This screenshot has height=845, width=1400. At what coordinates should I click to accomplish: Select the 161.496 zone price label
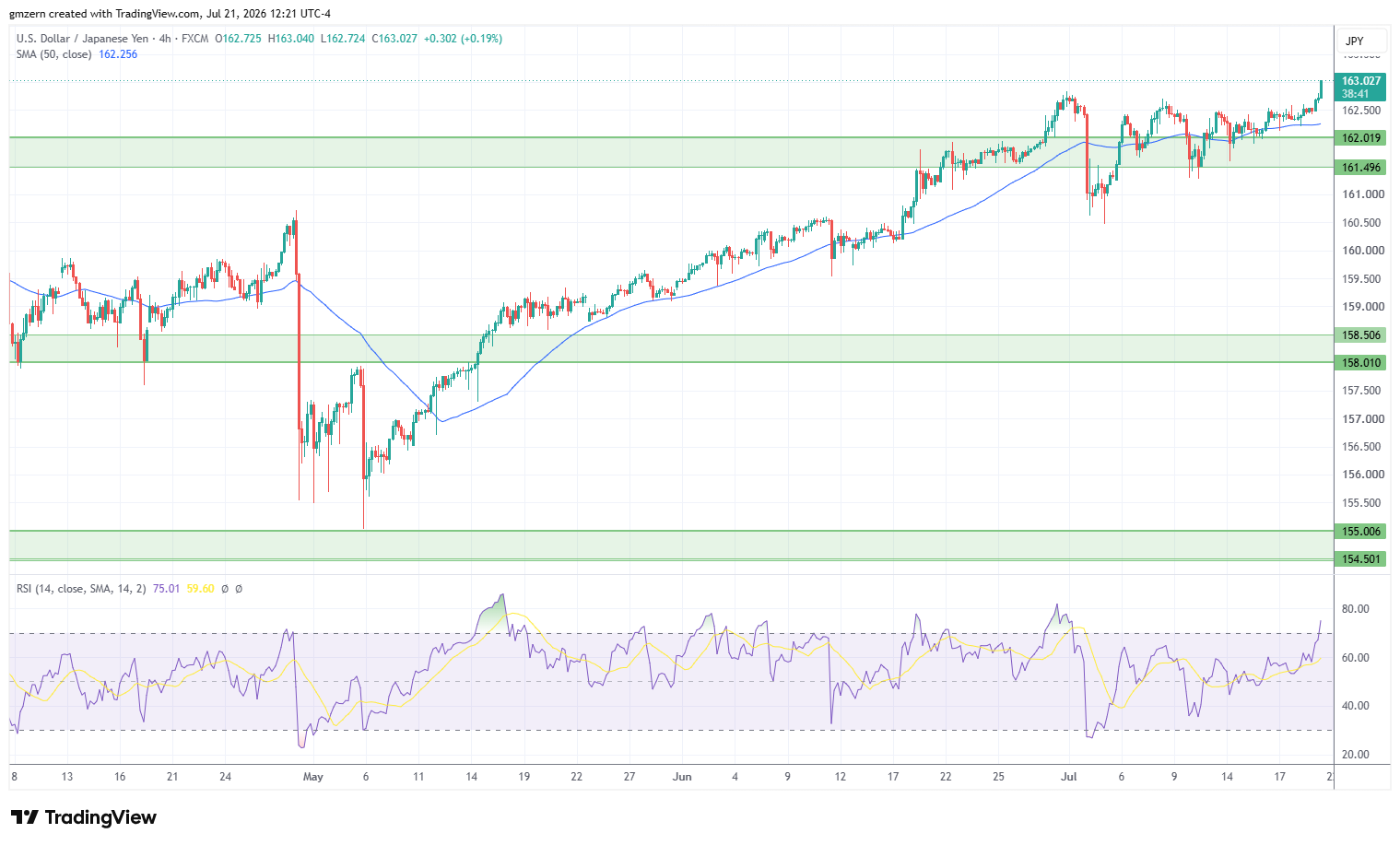(1360, 168)
